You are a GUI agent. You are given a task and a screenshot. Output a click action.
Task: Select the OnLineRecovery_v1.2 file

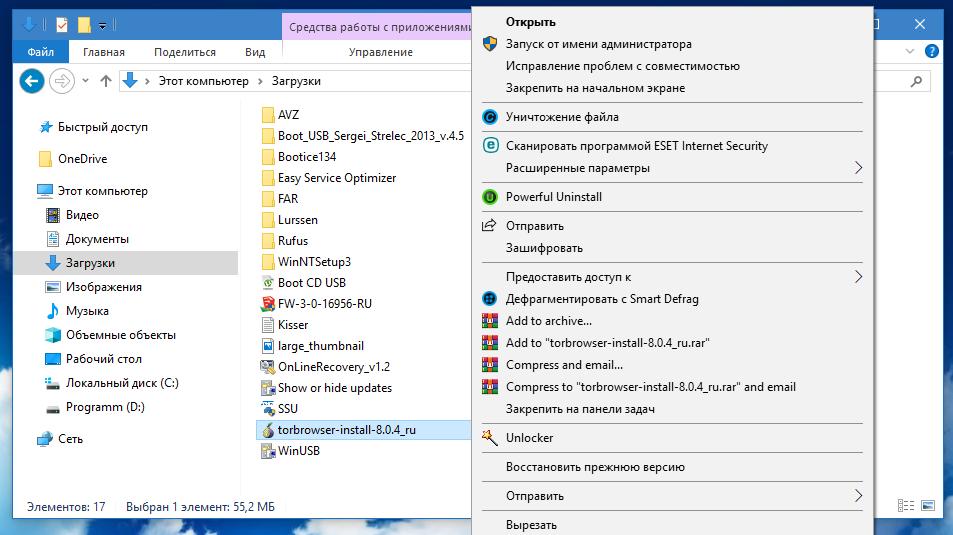(x=334, y=367)
